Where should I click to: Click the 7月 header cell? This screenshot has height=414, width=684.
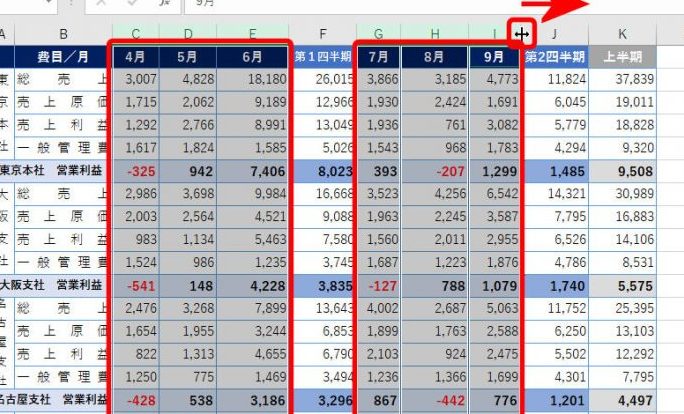(x=378, y=57)
